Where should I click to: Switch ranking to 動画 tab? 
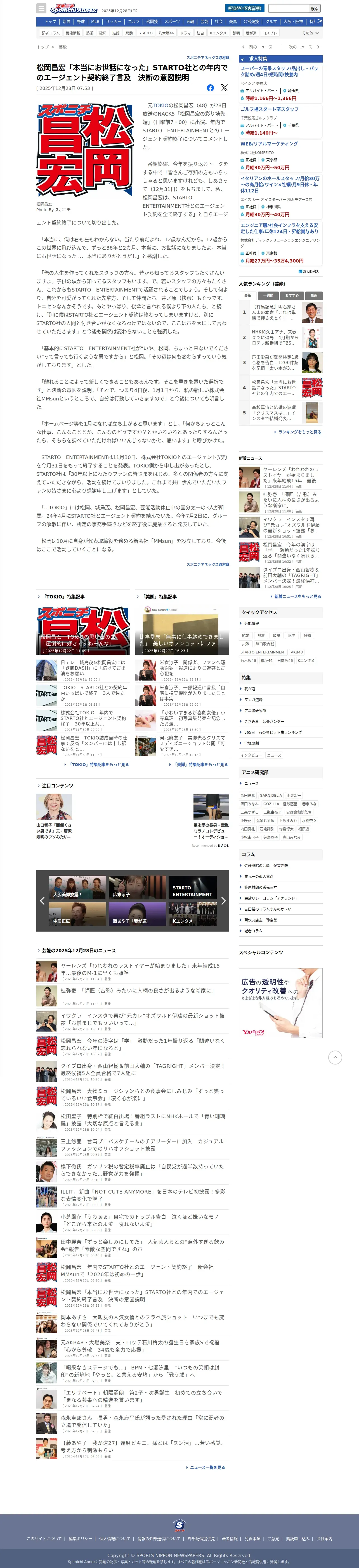pos(313,295)
